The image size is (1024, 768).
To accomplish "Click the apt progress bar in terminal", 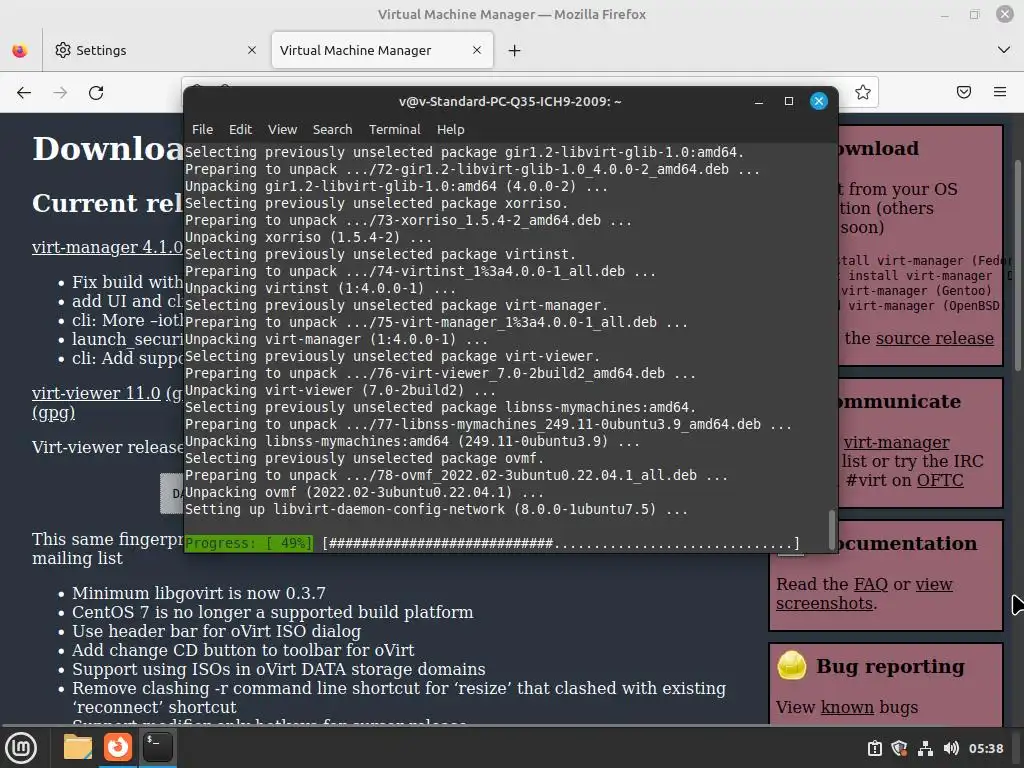I will pos(561,543).
